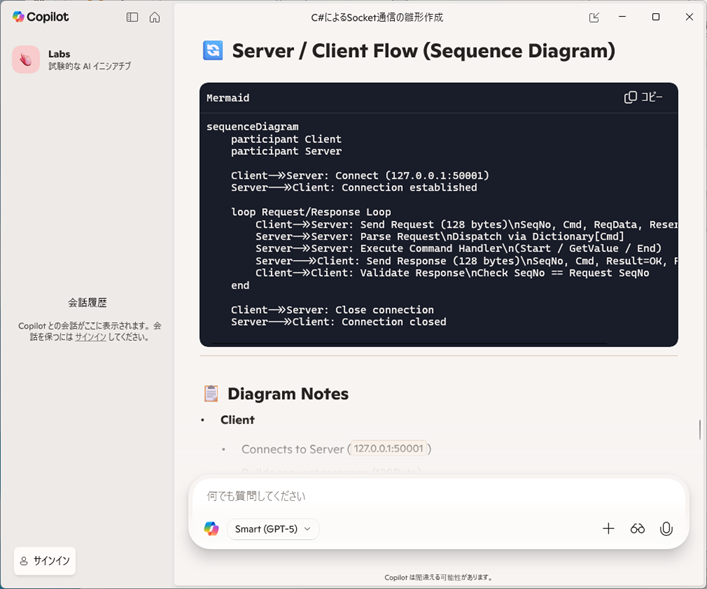Click the Copilot disclaimer footer text

click(439, 577)
